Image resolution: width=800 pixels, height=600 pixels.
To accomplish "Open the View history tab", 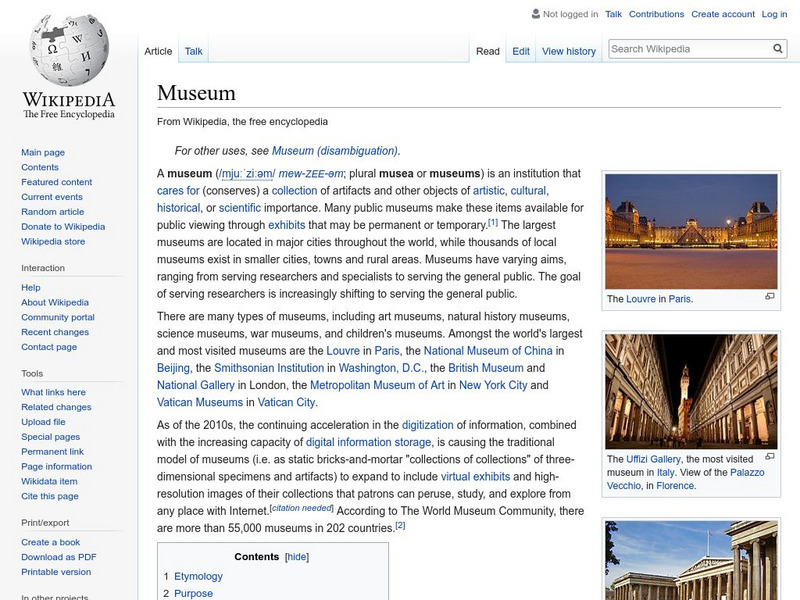I will point(568,51).
